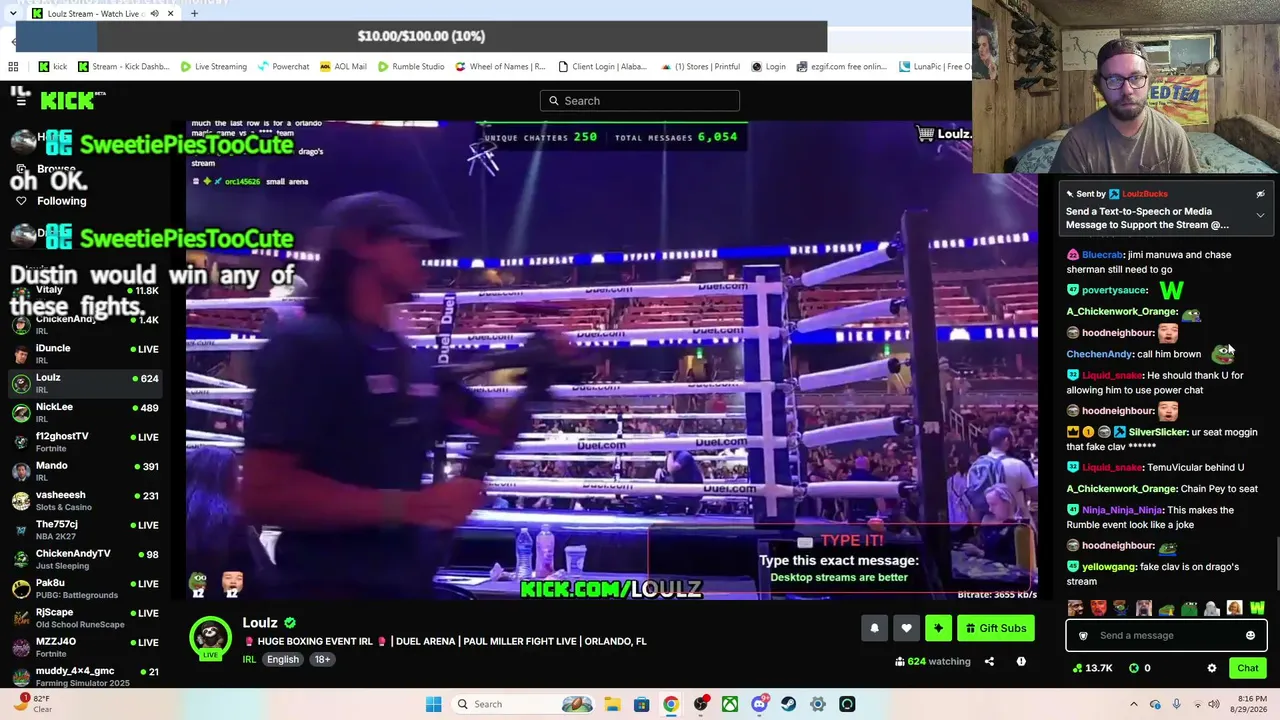Mute the Loulz Stream tab audio
The height and width of the screenshot is (720, 1280).
153,14
